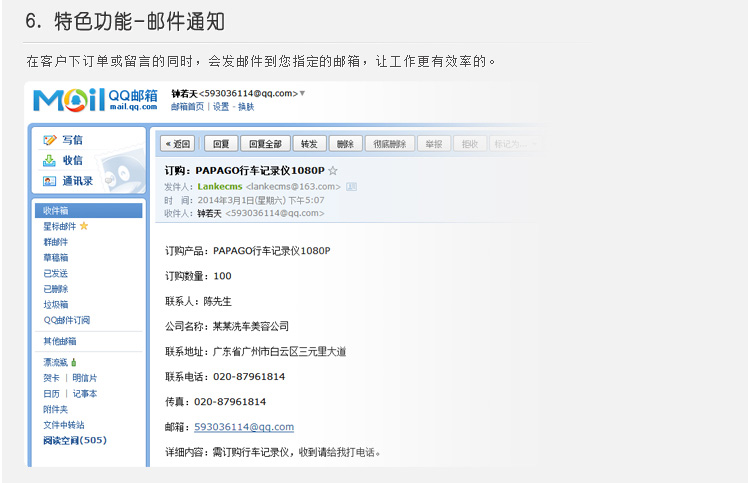This screenshot has width=750, height=483.
Task: Open the 设置 settings link
Action: 221,107
